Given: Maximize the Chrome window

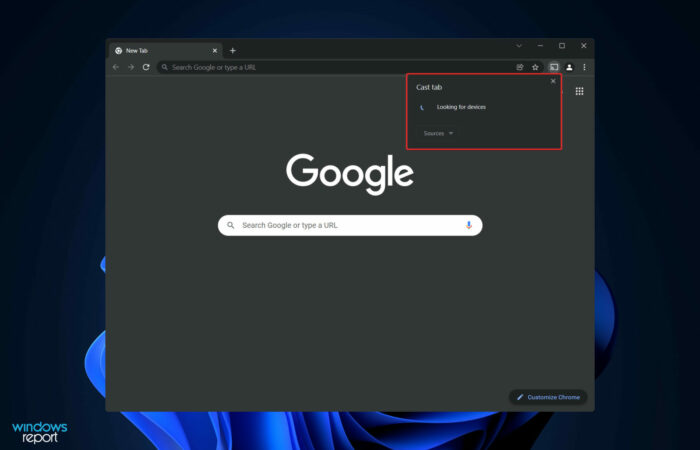Looking at the screenshot, I should pyautogui.click(x=562, y=46).
